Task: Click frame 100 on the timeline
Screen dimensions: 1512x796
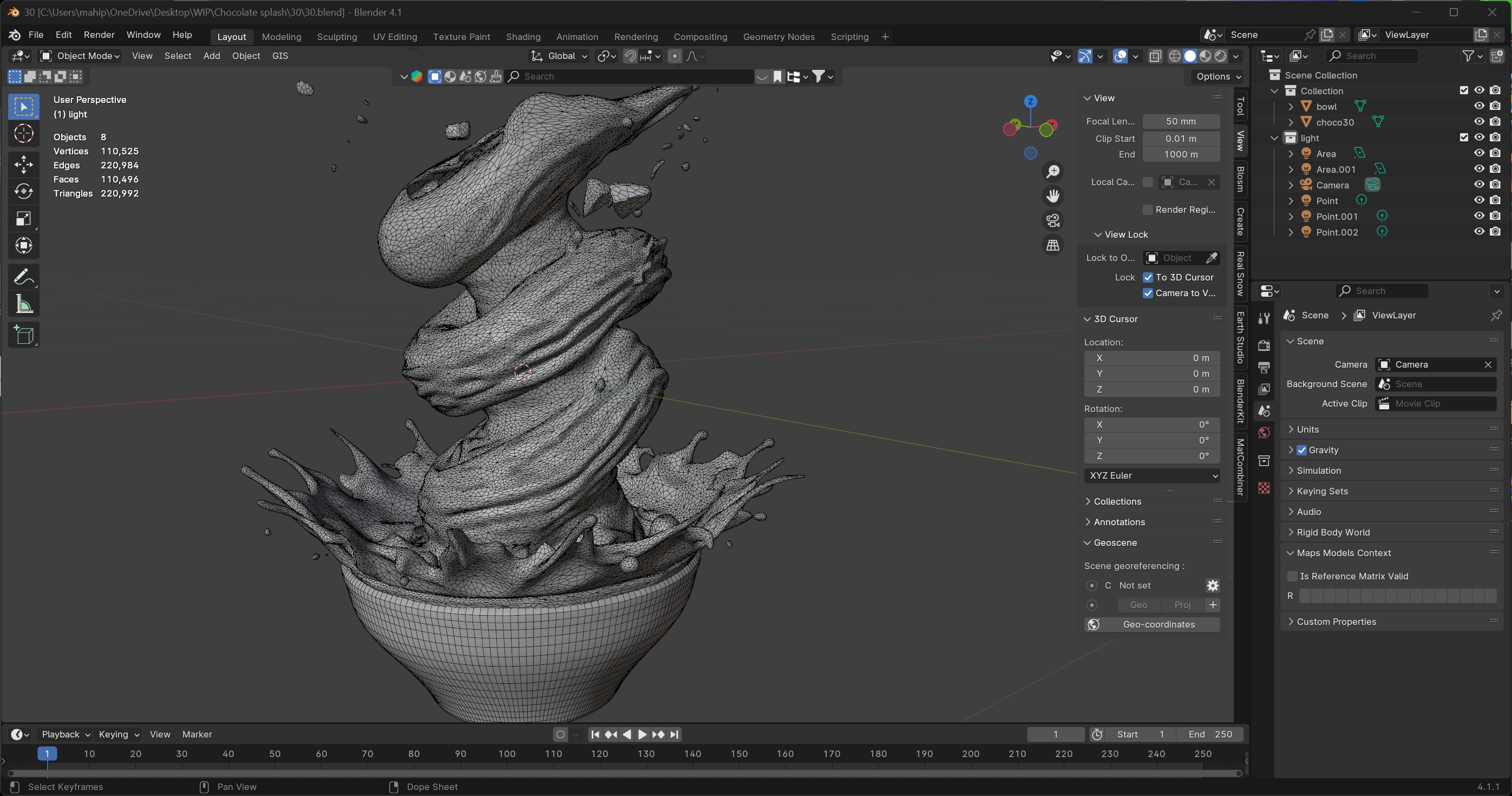Action: pyautogui.click(x=507, y=754)
